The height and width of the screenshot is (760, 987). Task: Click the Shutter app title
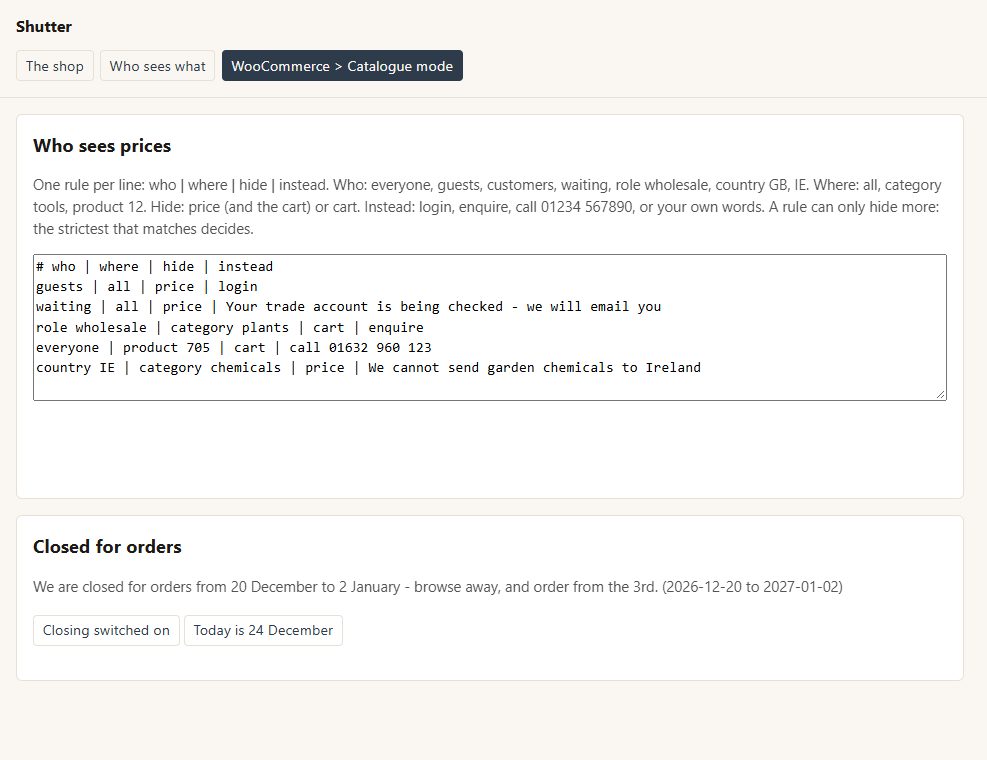(x=43, y=26)
